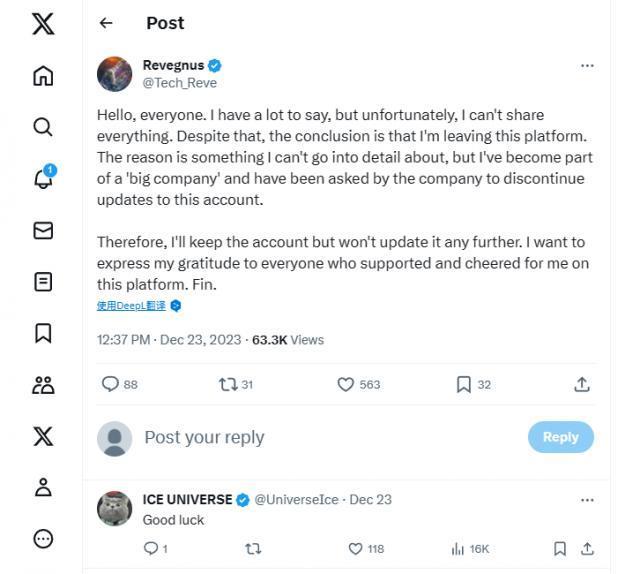Like the Revegnus post
The width and height of the screenshot is (640, 574).
(x=346, y=384)
